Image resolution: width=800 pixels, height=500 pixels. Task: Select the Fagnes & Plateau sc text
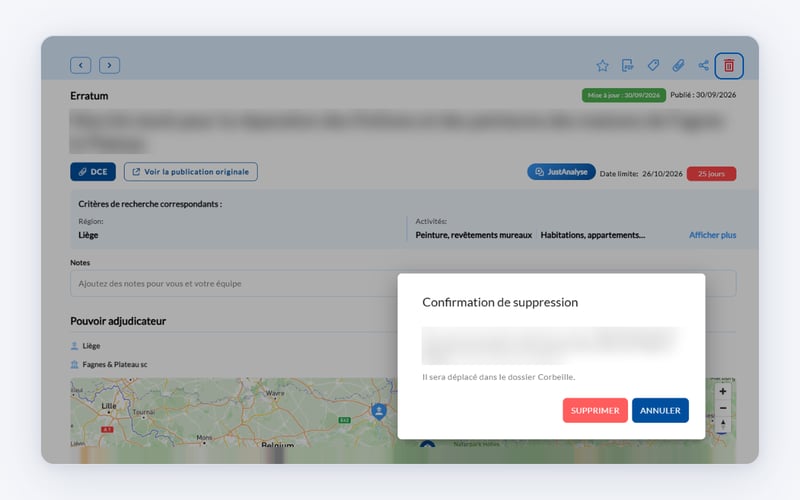pyautogui.click(x=115, y=364)
